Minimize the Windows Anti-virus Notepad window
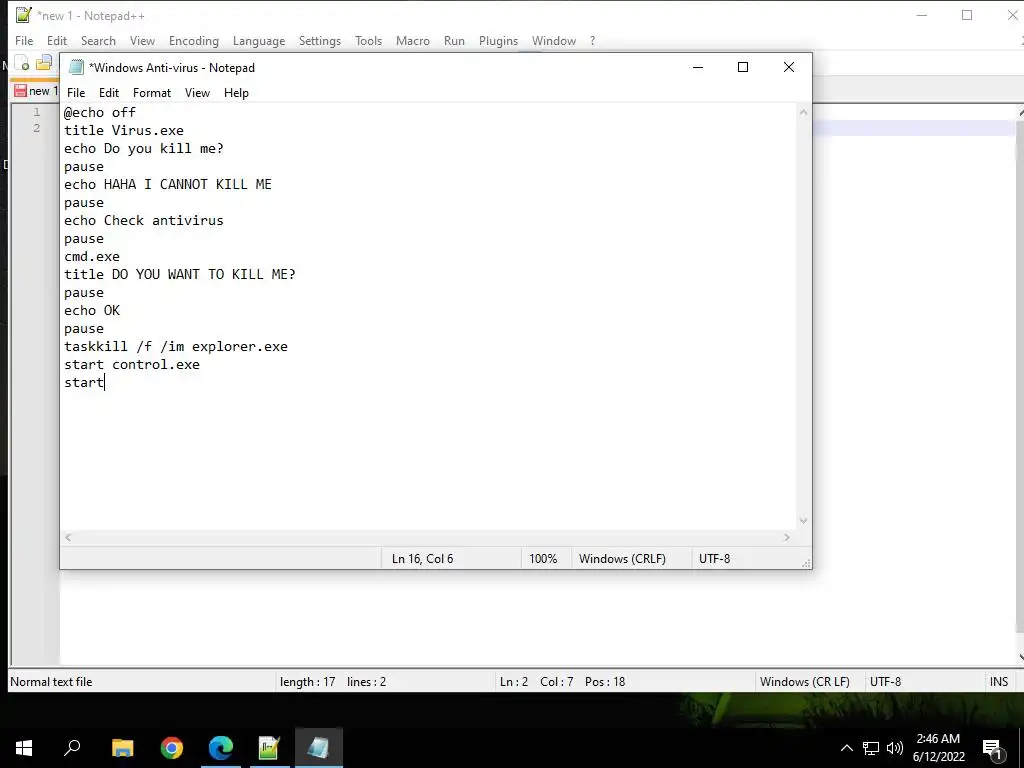Viewport: 1024px width, 768px height. tap(697, 67)
